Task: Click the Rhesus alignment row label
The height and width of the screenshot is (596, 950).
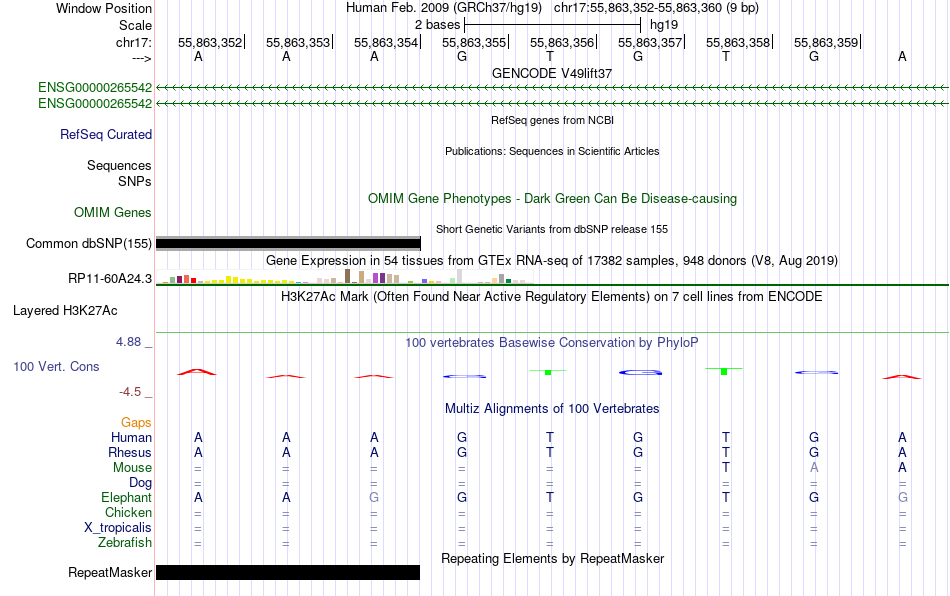Action: point(130,452)
